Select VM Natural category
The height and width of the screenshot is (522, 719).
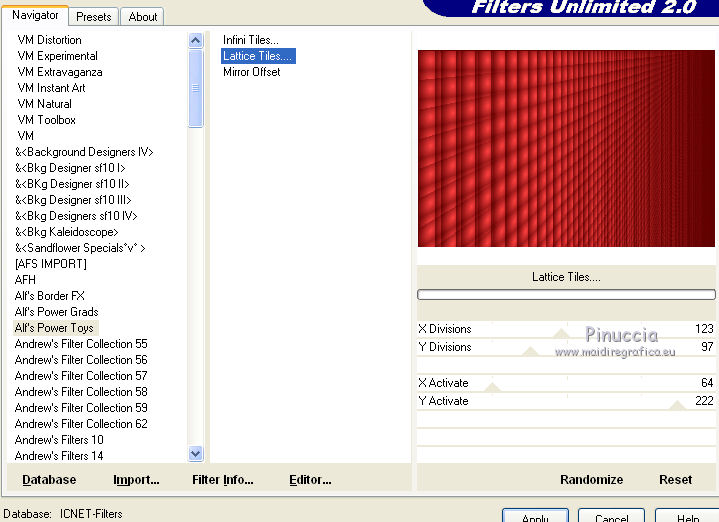click(x=44, y=104)
